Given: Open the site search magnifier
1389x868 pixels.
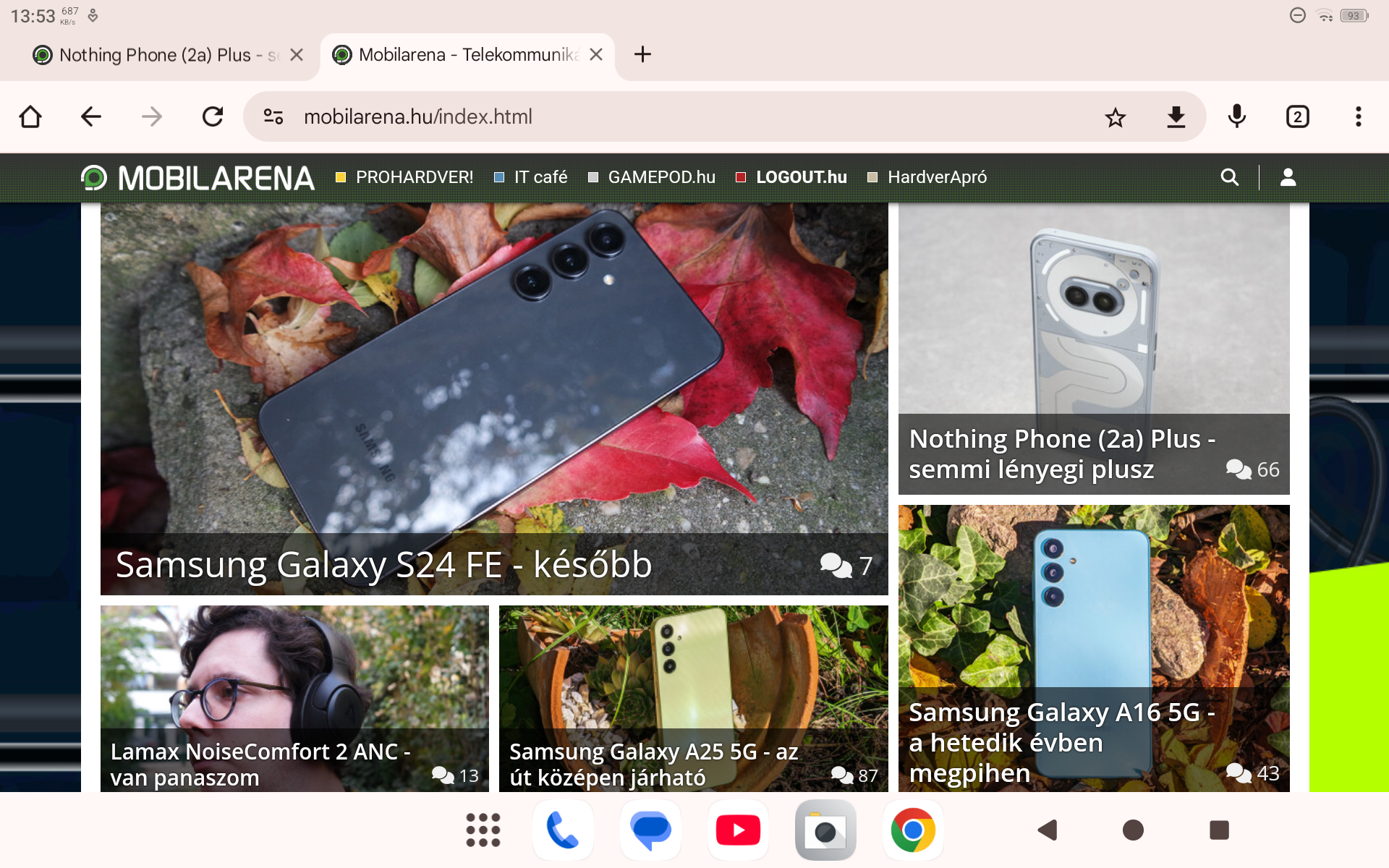Looking at the screenshot, I should [1229, 177].
